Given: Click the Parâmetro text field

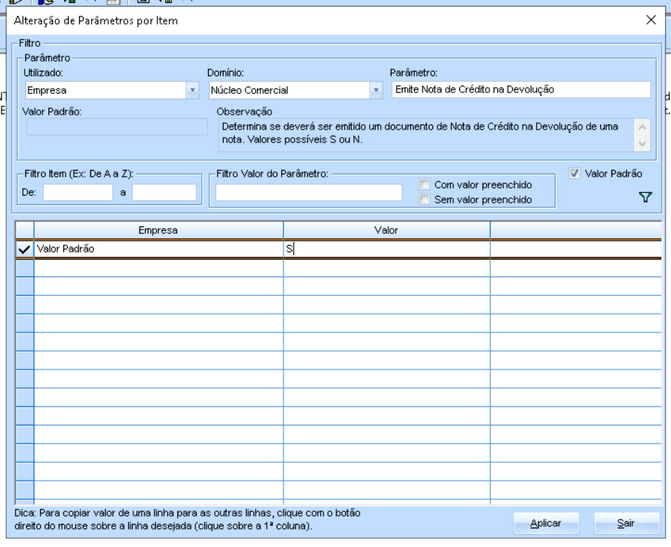Looking at the screenshot, I should pyautogui.click(x=521, y=90).
